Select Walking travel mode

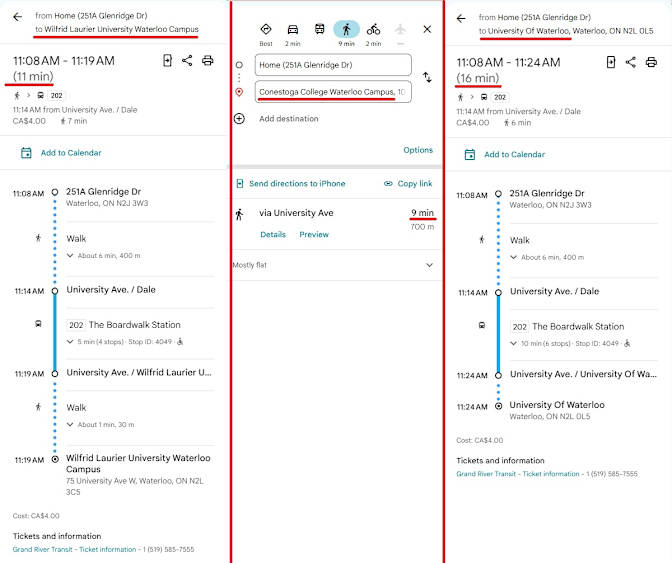coord(346,33)
